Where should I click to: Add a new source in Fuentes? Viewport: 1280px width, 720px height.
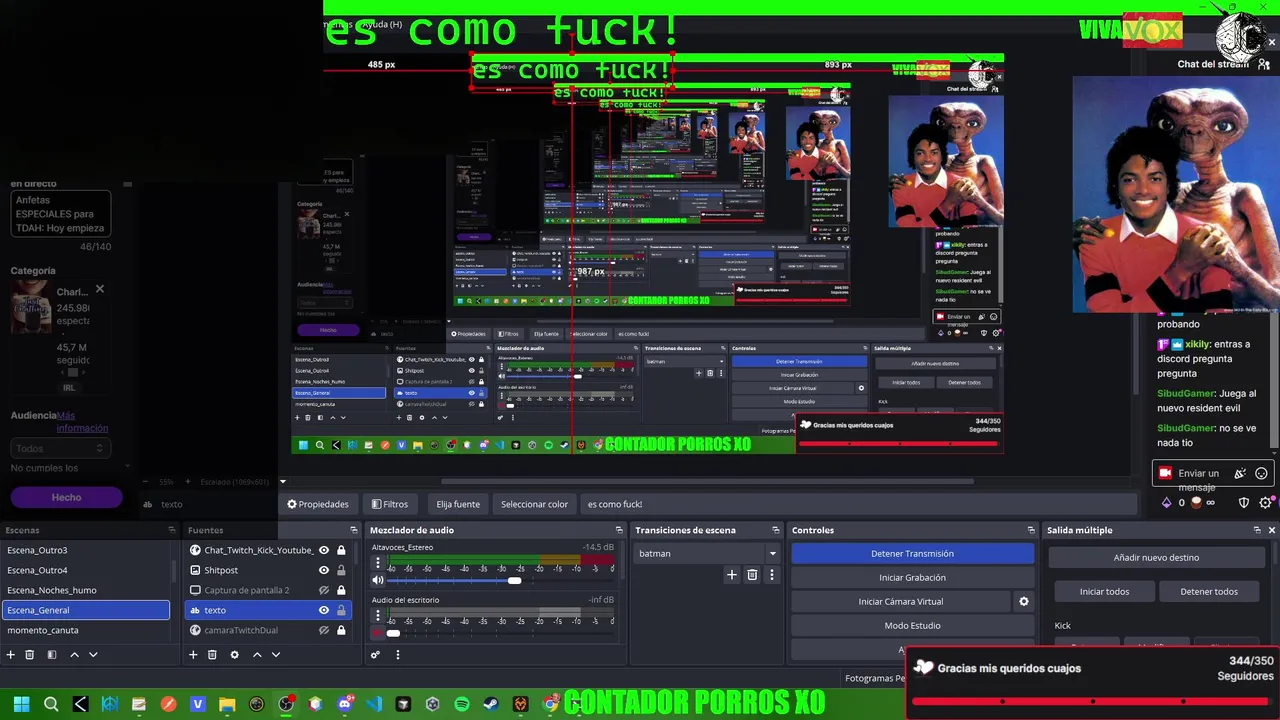point(193,655)
